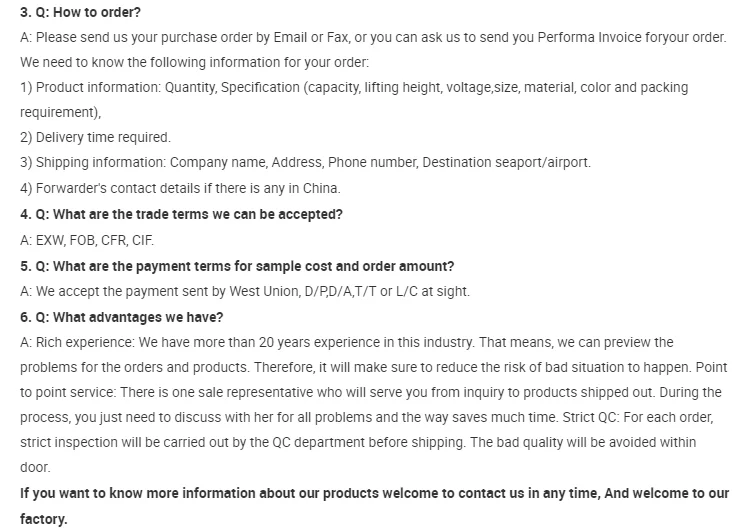Click the word "requirement)," on its own line
Viewport: 749px width, 529px height.
pos(61,112)
